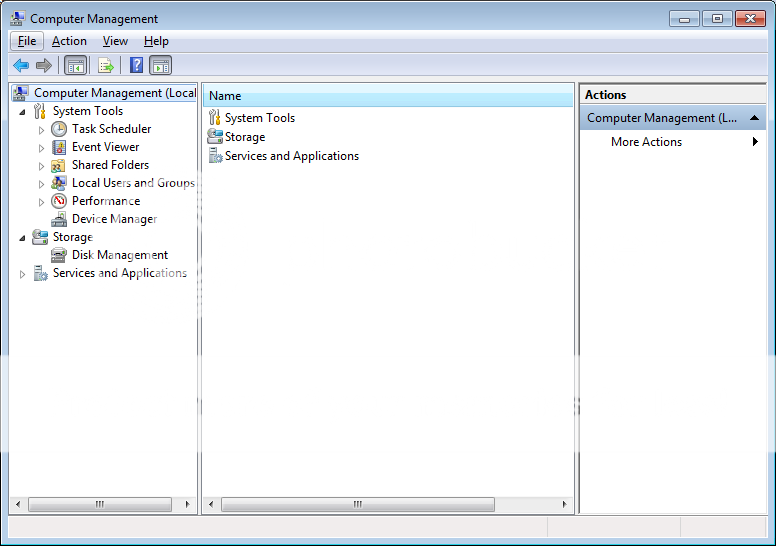Select Event Viewer label in the tree

click(x=105, y=147)
